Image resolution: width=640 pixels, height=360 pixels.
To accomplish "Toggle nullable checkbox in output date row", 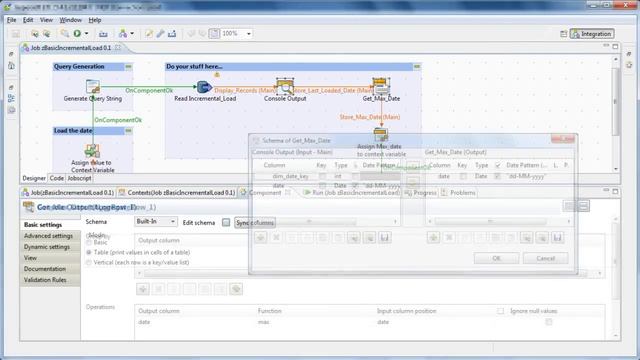I will click(x=497, y=176).
